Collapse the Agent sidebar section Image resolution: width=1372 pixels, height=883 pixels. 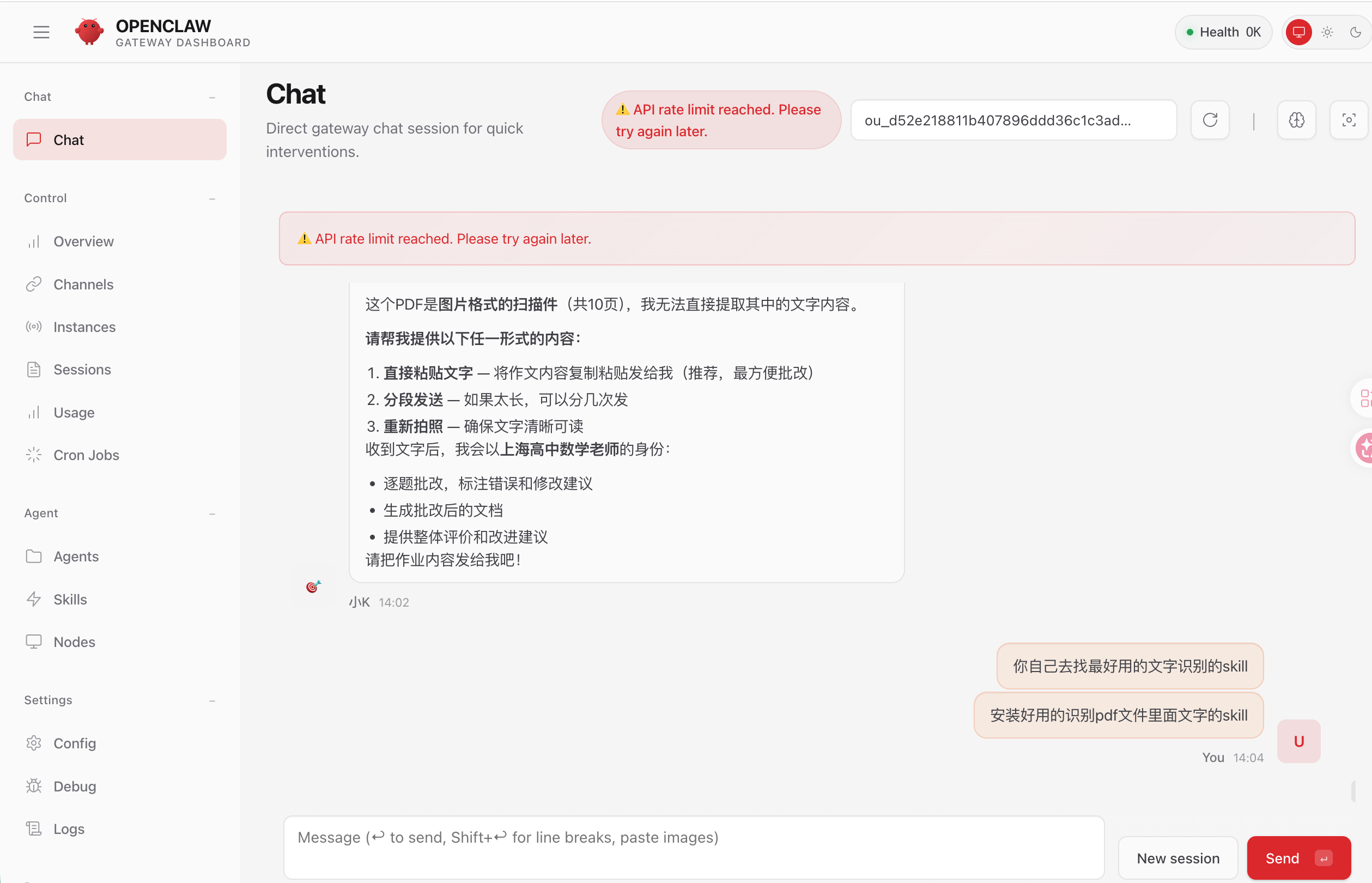click(212, 514)
